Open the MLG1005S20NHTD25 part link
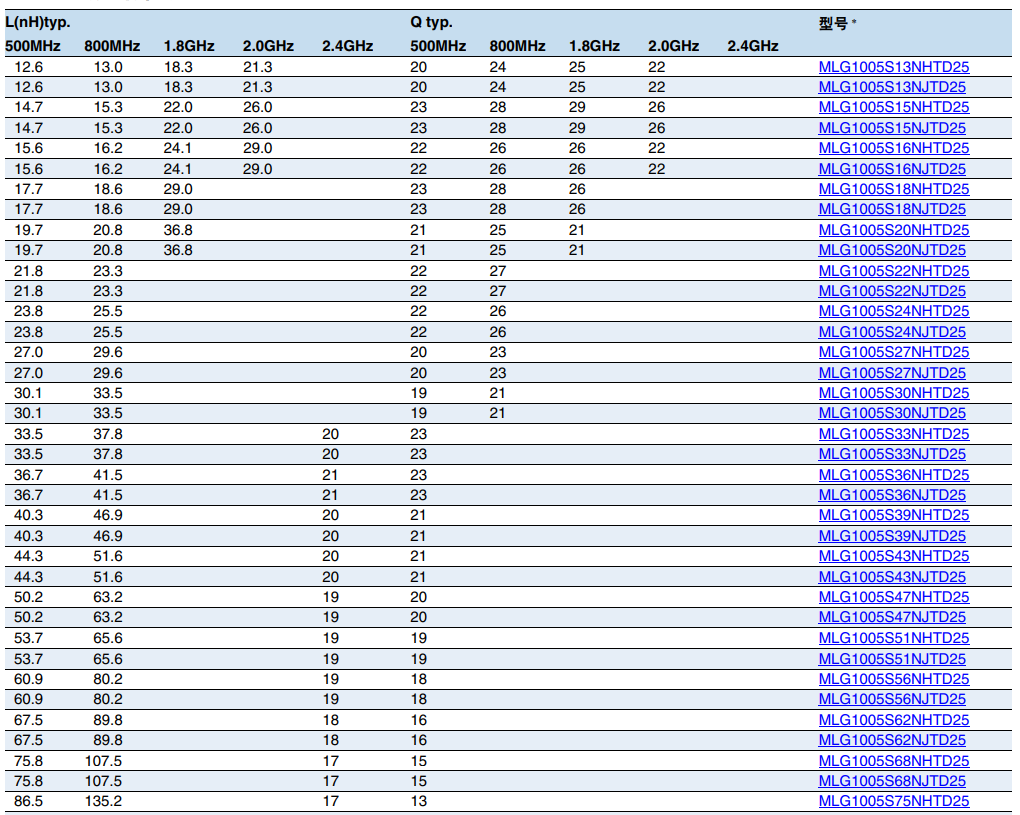 coord(893,230)
